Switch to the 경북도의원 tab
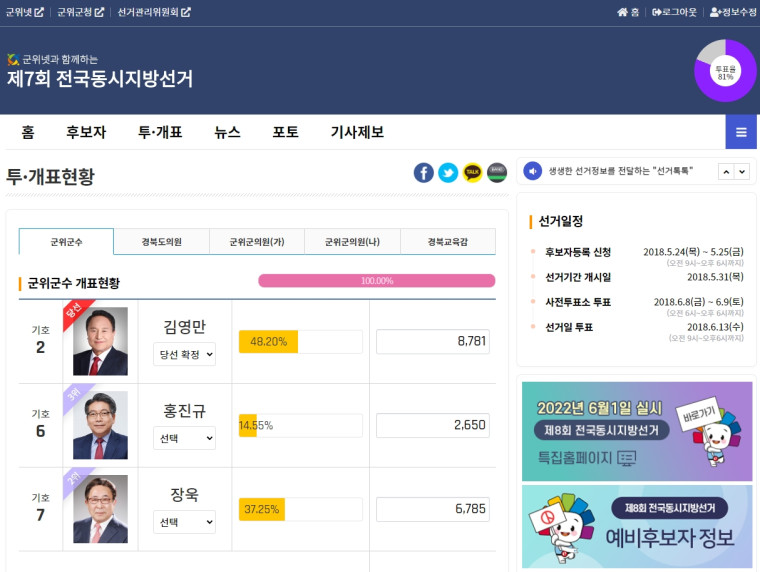Screen dimensions: 760x572 [161, 242]
